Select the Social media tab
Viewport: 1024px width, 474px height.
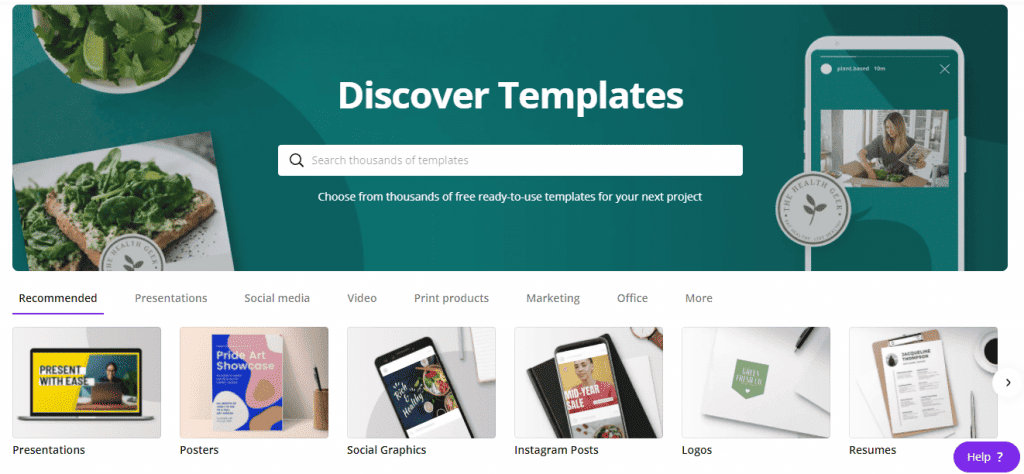pyautogui.click(x=277, y=298)
